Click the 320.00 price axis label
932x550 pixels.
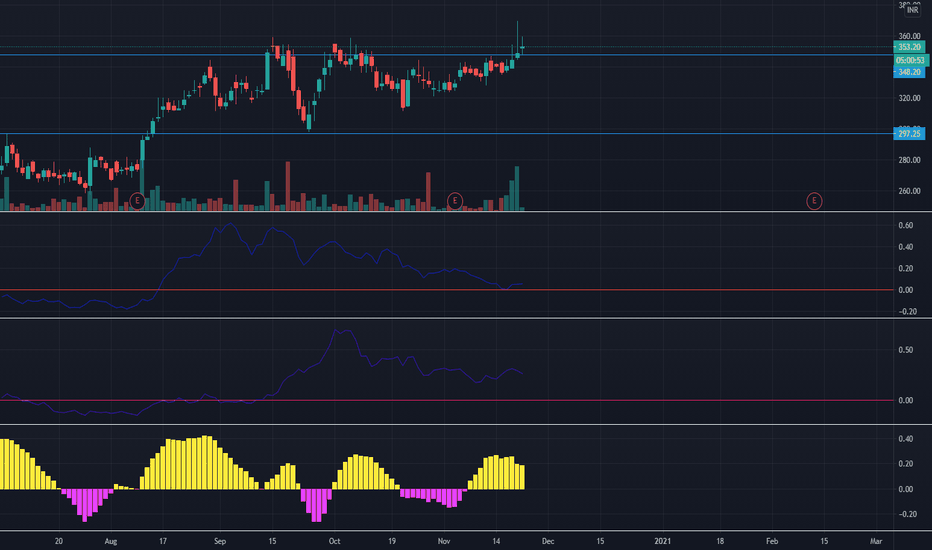pos(909,98)
